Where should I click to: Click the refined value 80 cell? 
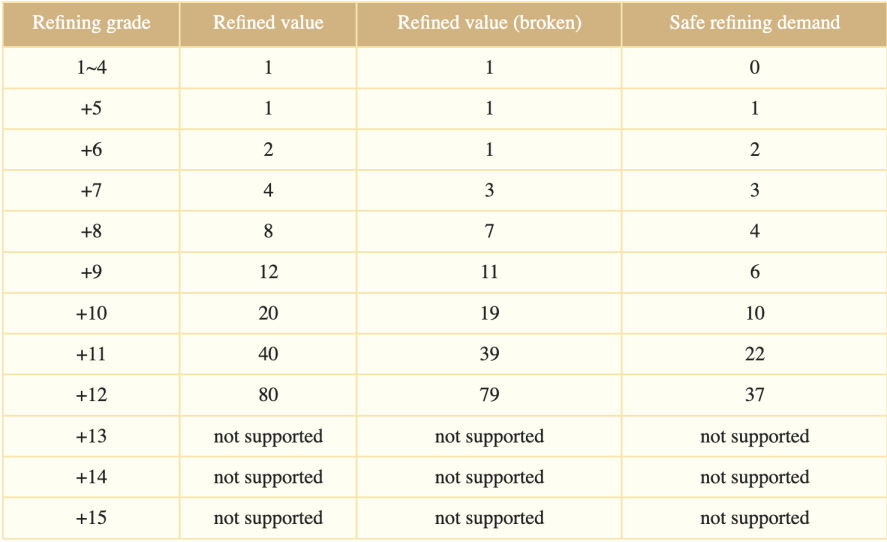(268, 395)
